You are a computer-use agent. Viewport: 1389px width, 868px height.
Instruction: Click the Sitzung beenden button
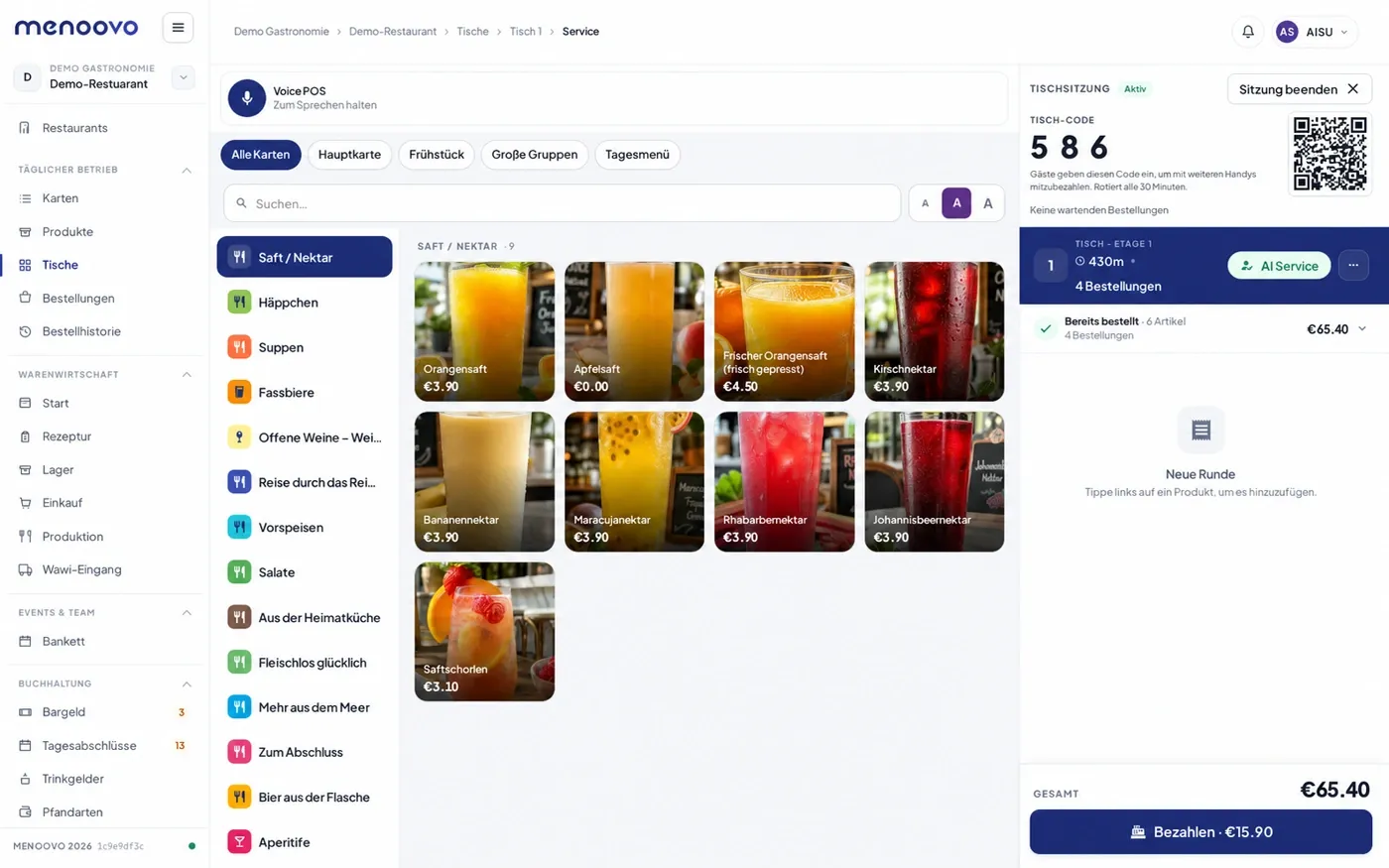(x=1300, y=89)
